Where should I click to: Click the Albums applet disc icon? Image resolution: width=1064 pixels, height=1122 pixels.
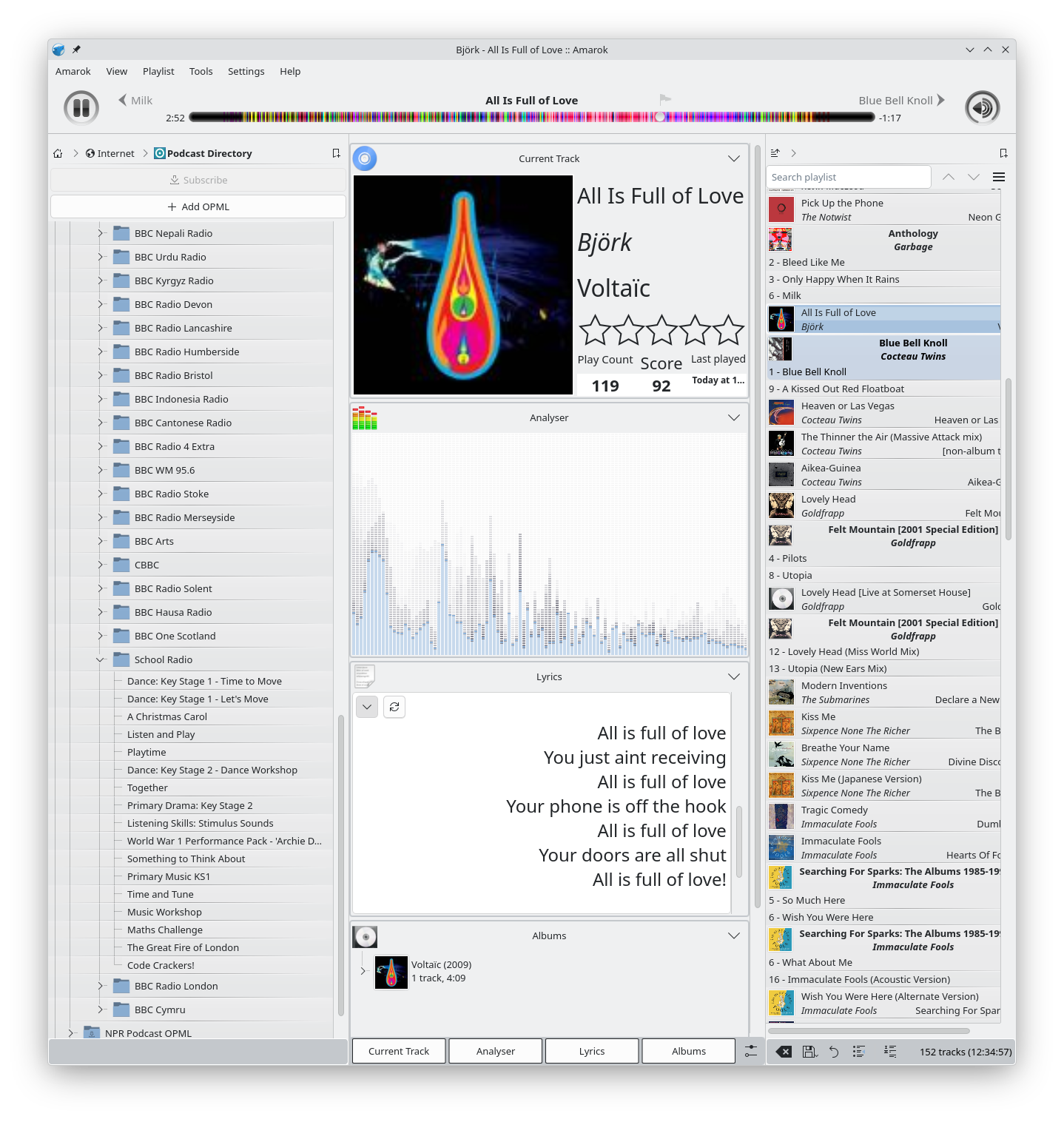pyautogui.click(x=365, y=936)
